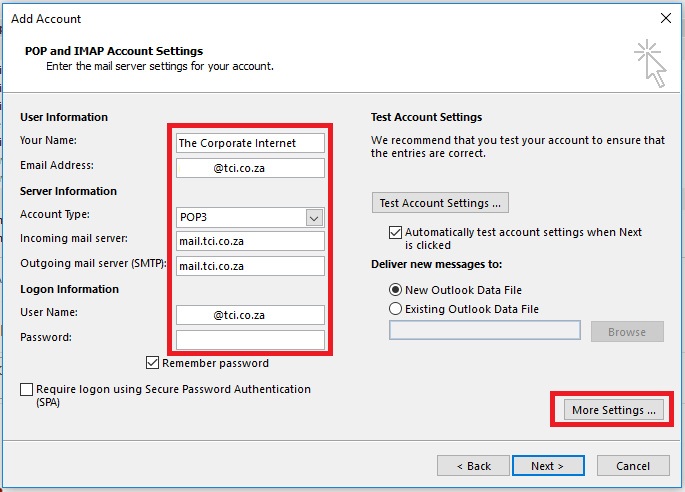Image resolution: width=685 pixels, height=492 pixels.
Task: Select New Outlook Data File option
Action: 395,290
